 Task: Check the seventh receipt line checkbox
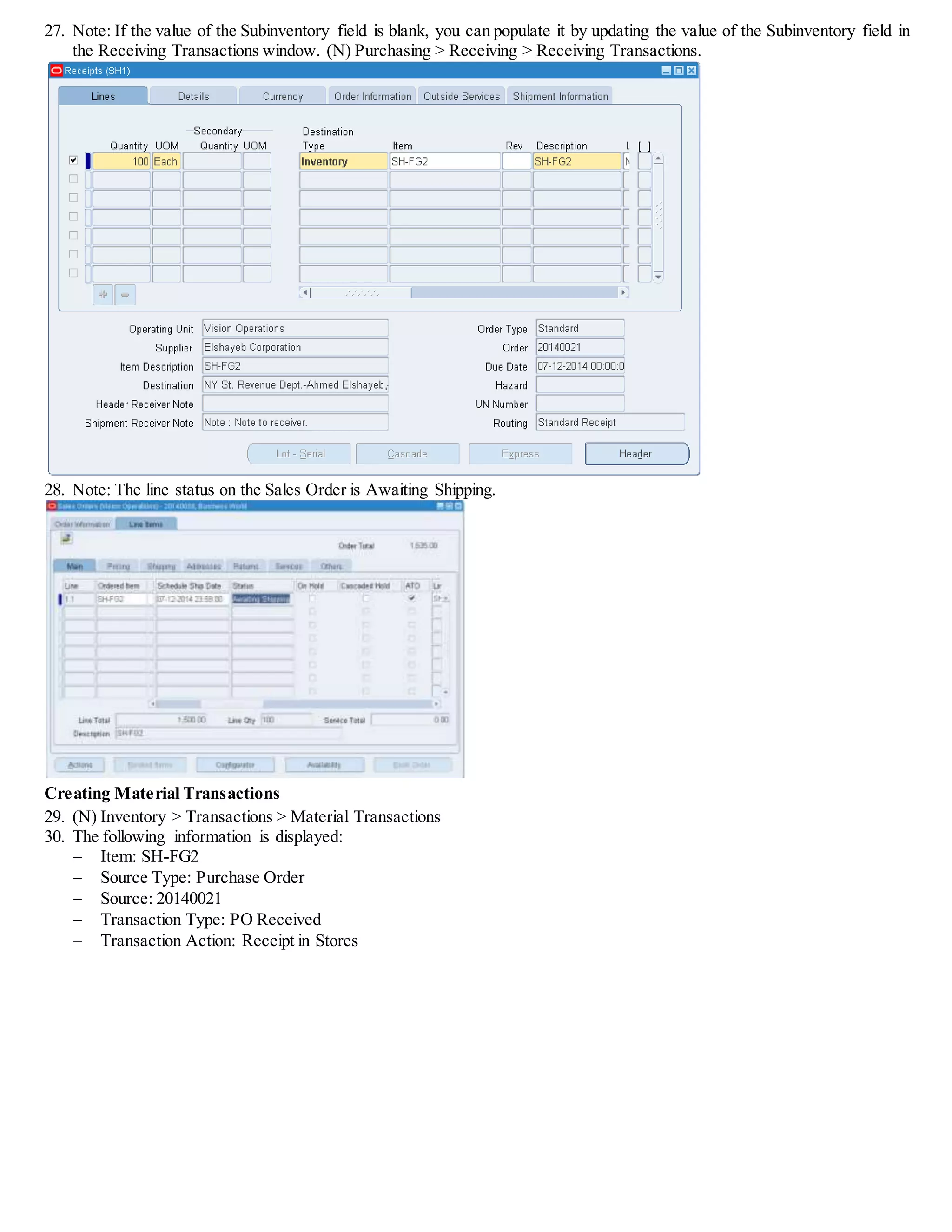73,273
